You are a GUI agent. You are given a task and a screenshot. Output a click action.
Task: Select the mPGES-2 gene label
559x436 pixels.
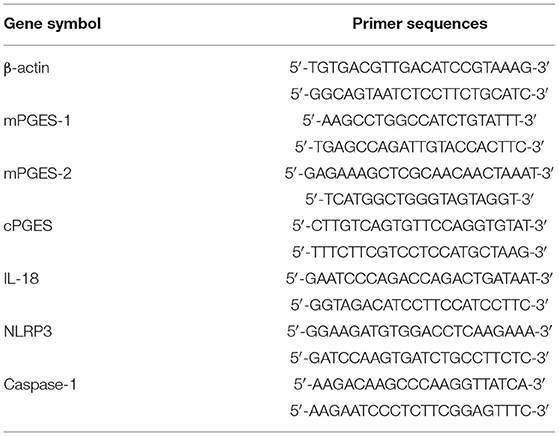(37, 173)
